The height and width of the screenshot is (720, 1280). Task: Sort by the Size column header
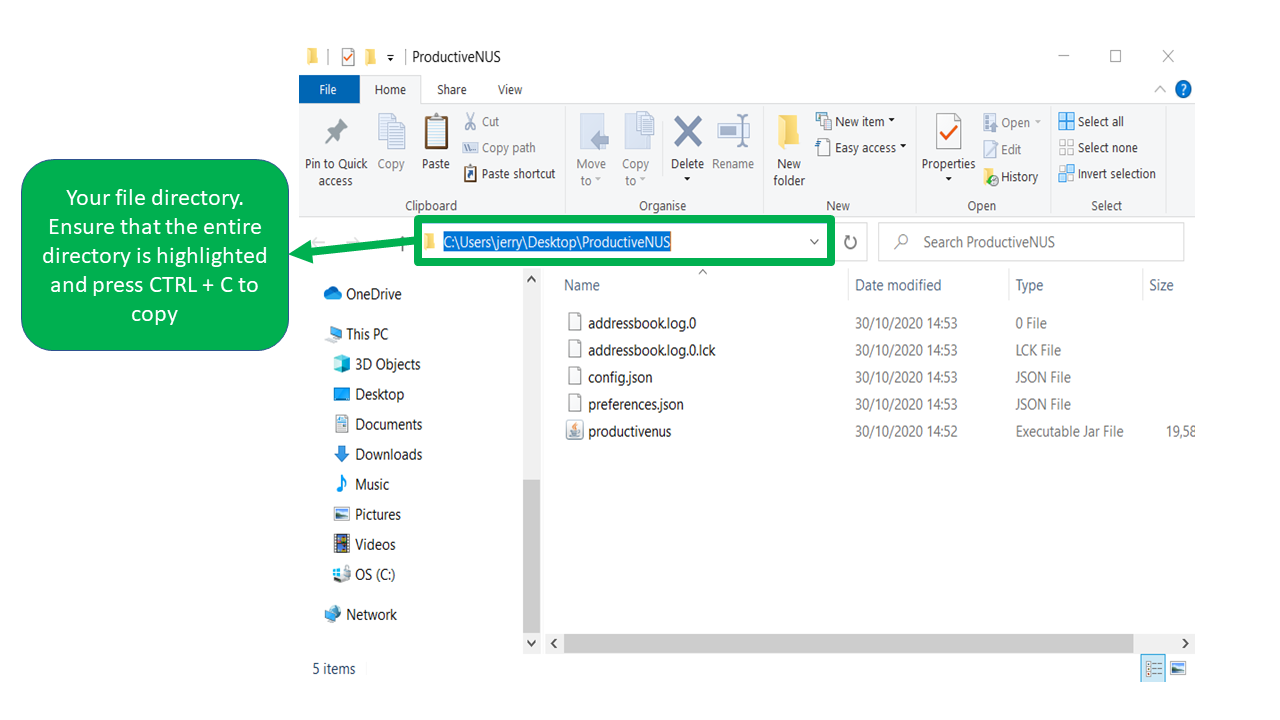tap(1161, 285)
